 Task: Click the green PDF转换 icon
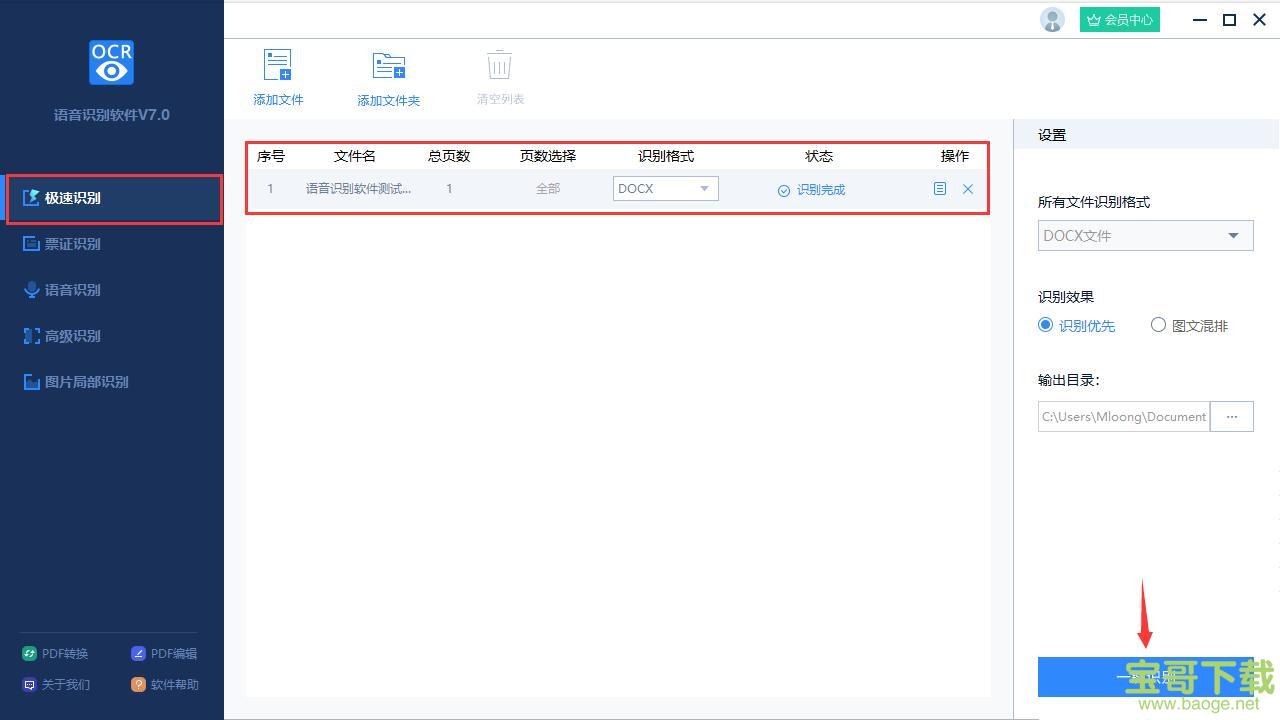coord(29,654)
